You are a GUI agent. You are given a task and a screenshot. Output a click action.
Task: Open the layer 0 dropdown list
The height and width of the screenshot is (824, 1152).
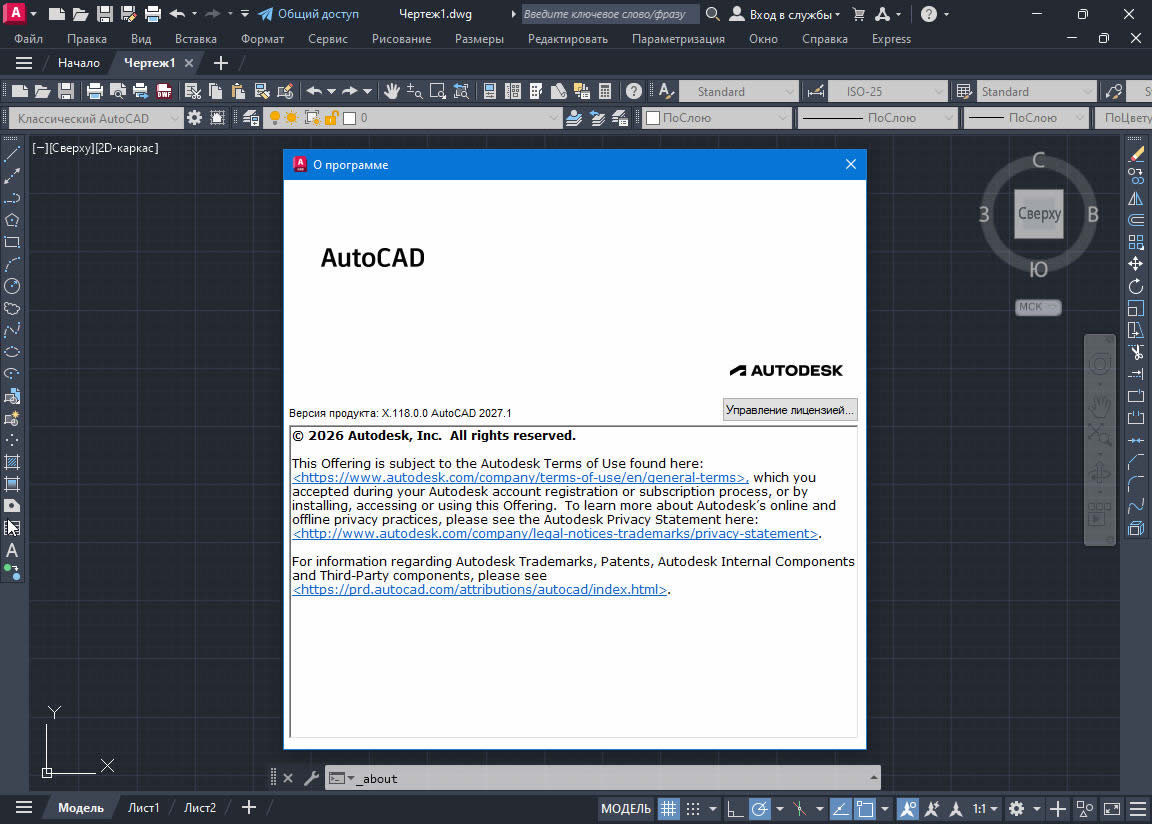[x=411, y=118]
